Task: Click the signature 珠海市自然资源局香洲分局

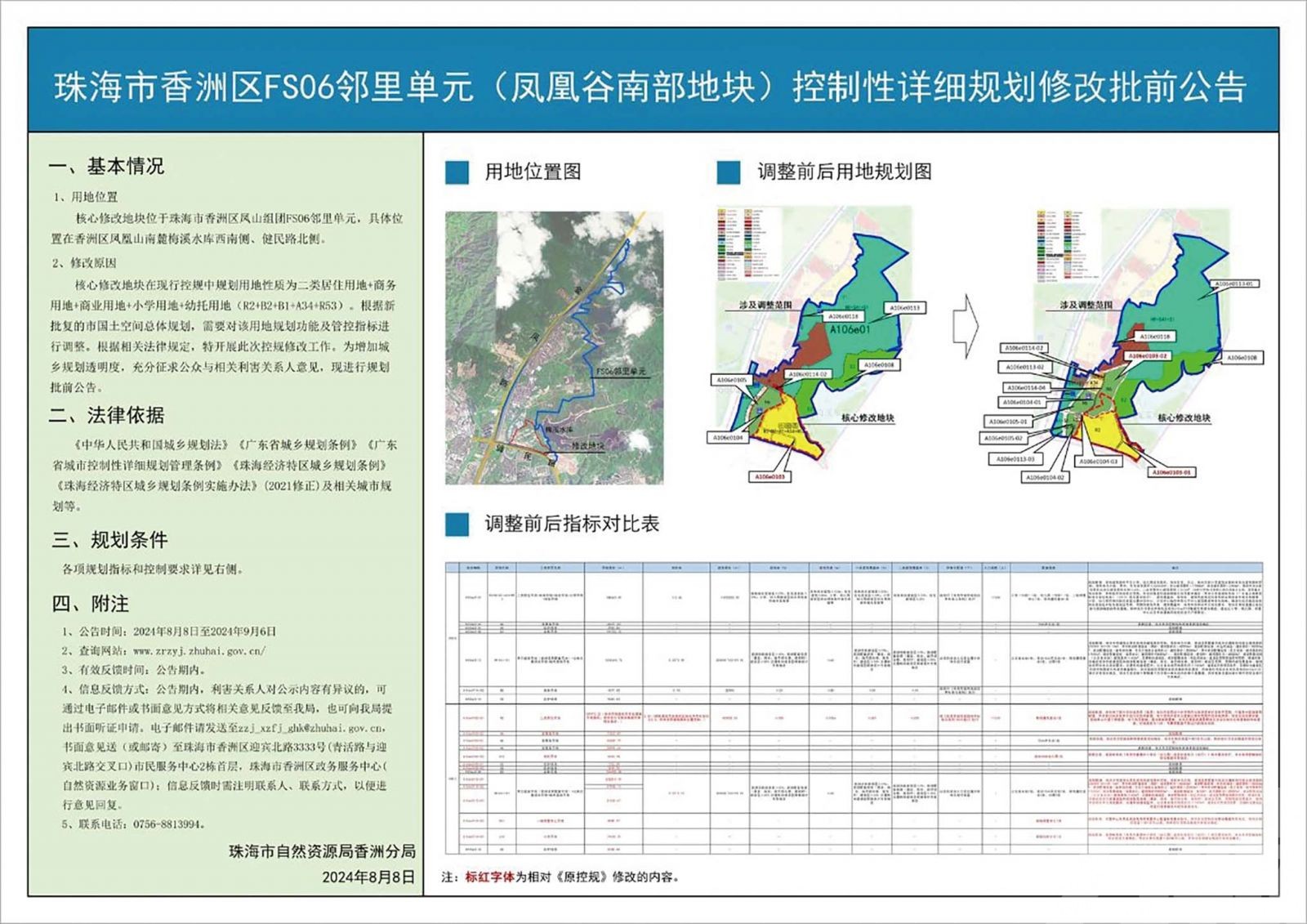Action: tap(322, 851)
